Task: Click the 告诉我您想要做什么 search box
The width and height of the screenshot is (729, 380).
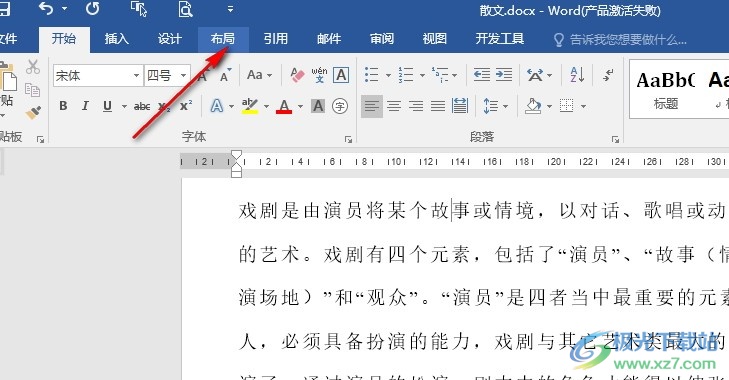Action: click(x=620, y=40)
